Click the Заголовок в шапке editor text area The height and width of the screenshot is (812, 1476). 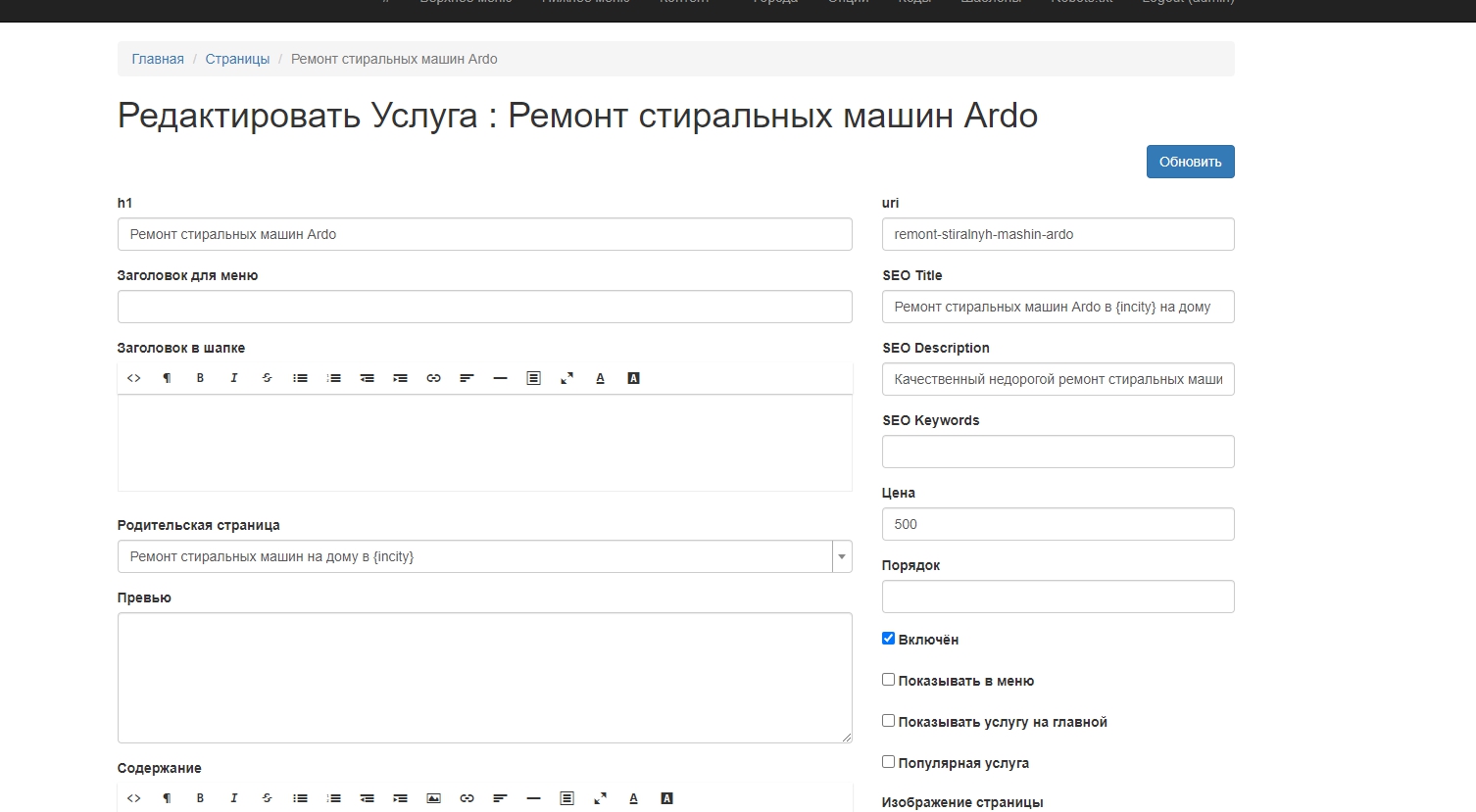(485, 443)
